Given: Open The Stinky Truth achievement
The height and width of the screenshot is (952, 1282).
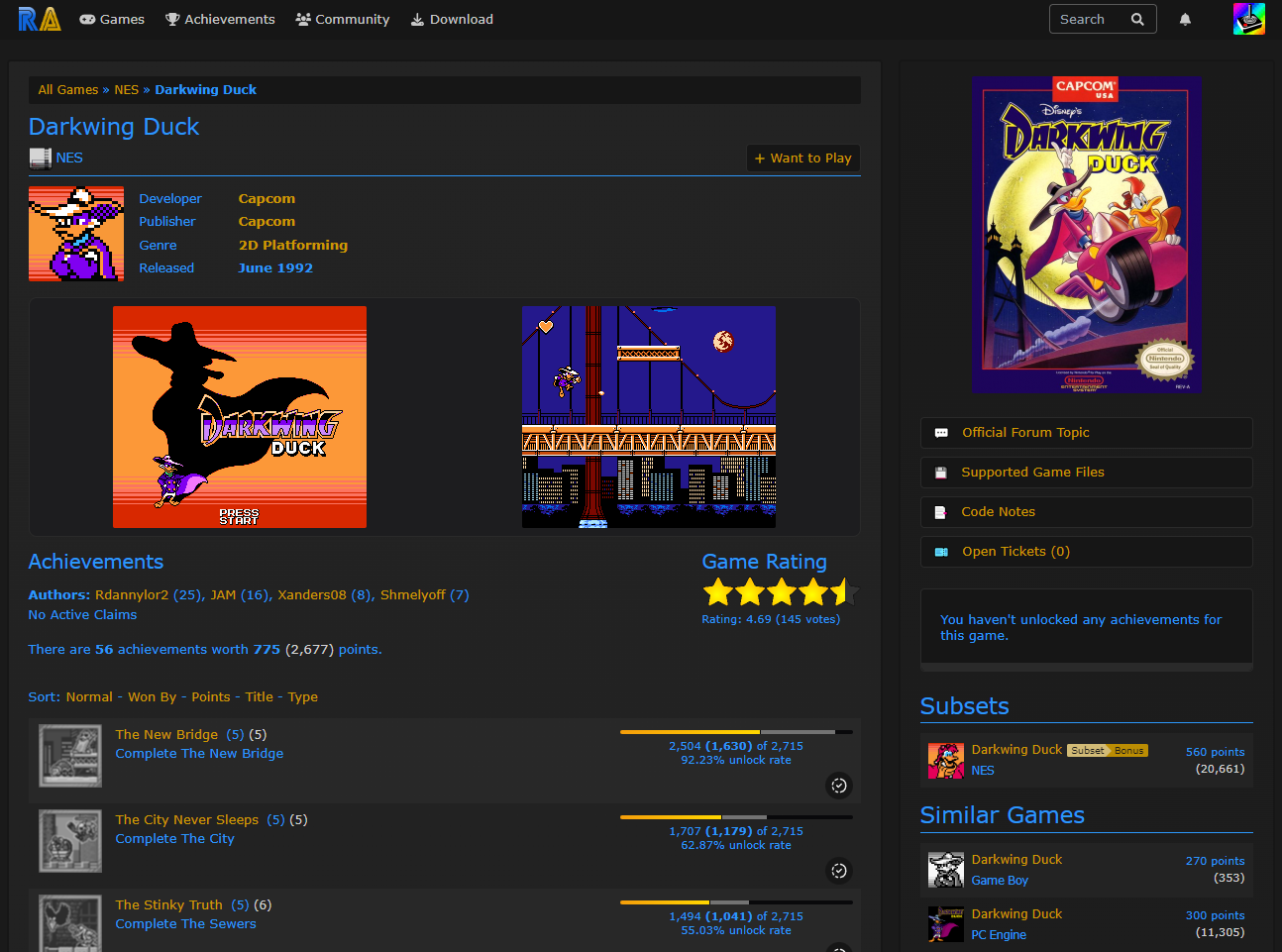Looking at the screenshot, I should click(x=169, y=904).
